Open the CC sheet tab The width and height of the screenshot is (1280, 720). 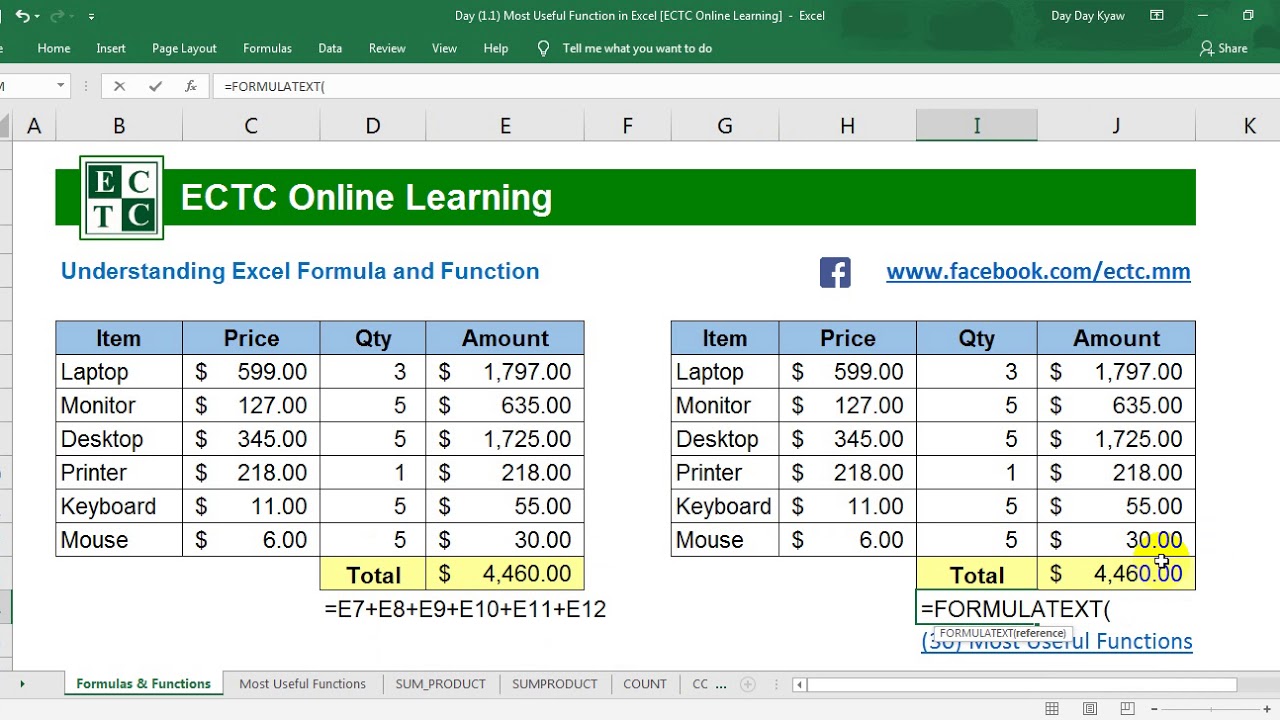click(x=700, y=684)
